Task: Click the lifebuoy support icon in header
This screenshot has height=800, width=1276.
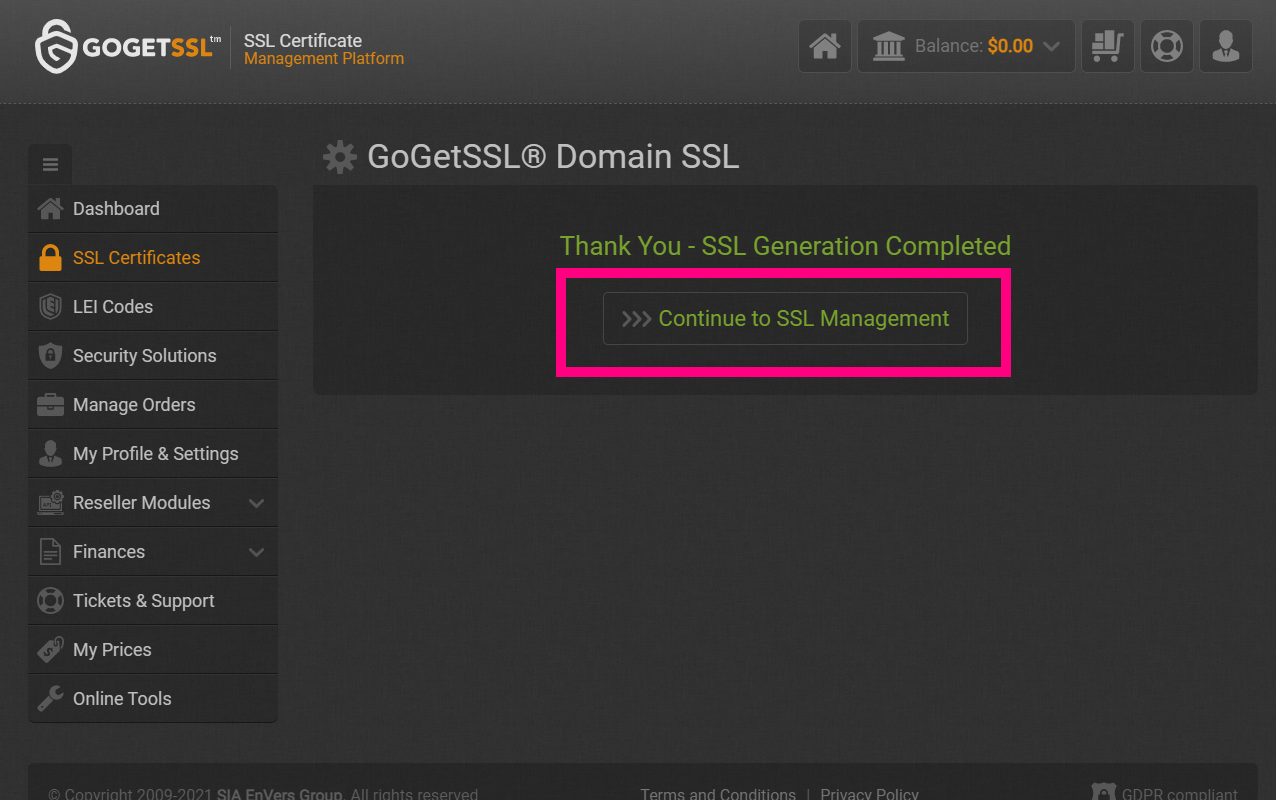Action: point(1167,46)
